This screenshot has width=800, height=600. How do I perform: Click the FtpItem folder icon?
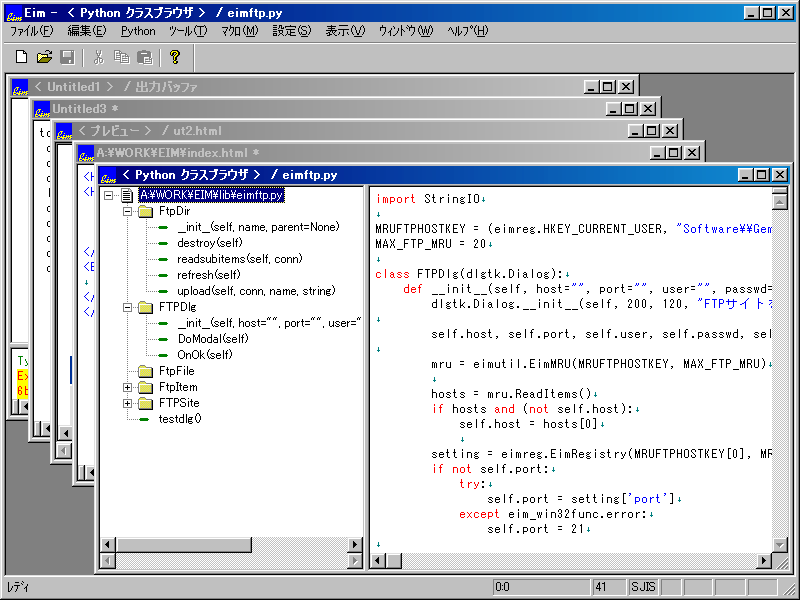pyautogui.click(x=146, y=387)
